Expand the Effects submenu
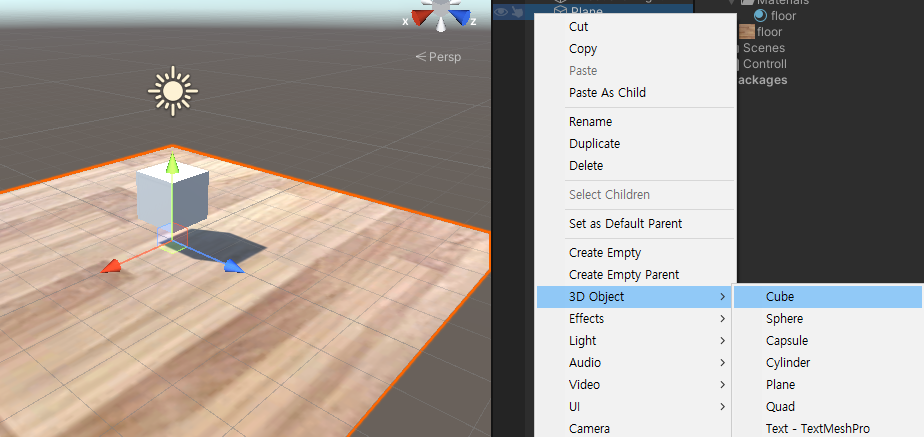The height and width of the screenshot is (437, 924). tap(634, 319)
